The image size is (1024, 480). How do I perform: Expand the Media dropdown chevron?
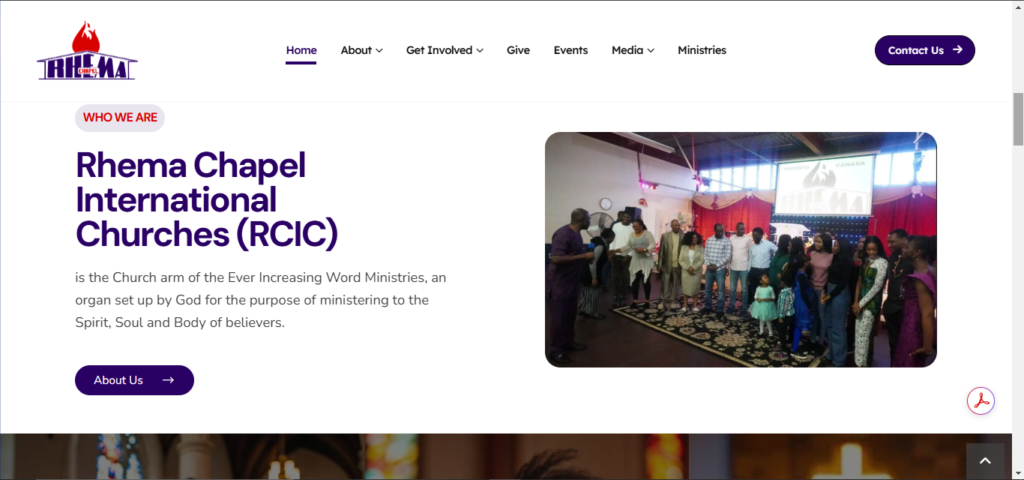(651, 51)
